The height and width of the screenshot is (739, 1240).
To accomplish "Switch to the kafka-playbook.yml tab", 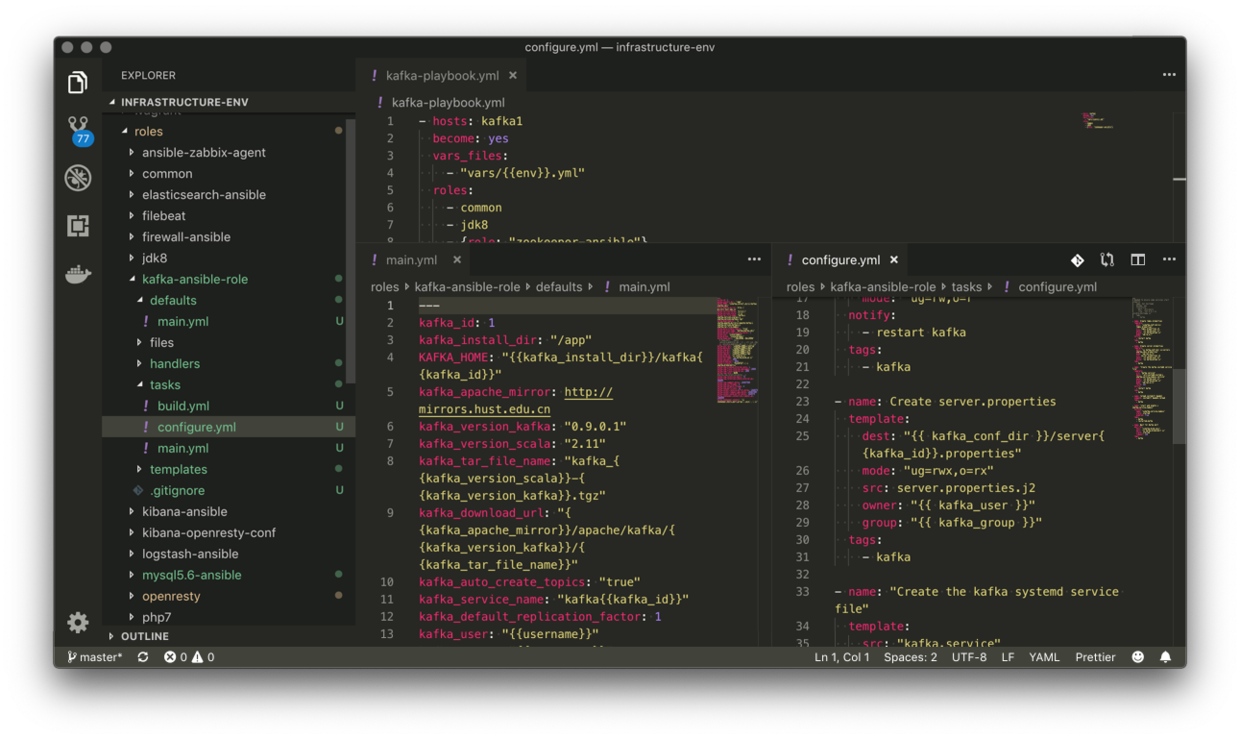I will tap(441, 75).
